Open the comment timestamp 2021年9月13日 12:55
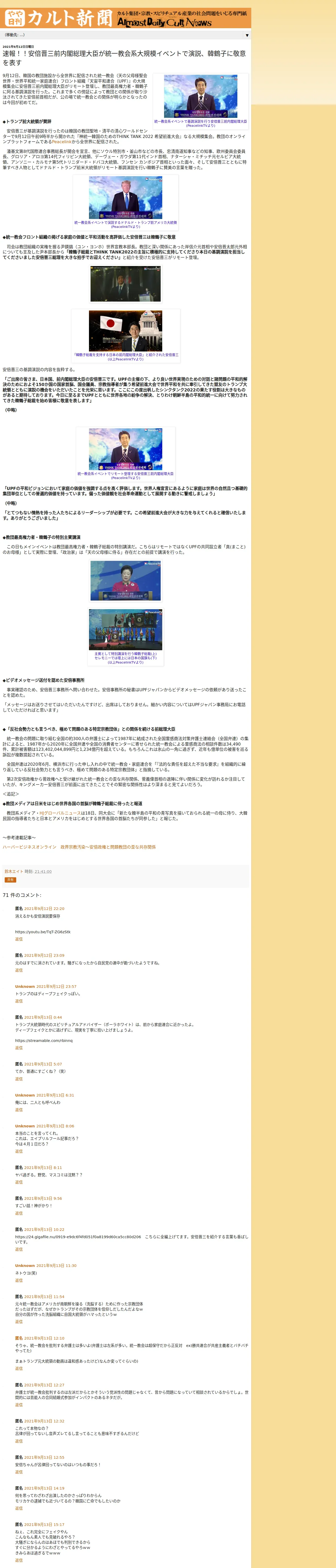 (x=44, y=1458)
